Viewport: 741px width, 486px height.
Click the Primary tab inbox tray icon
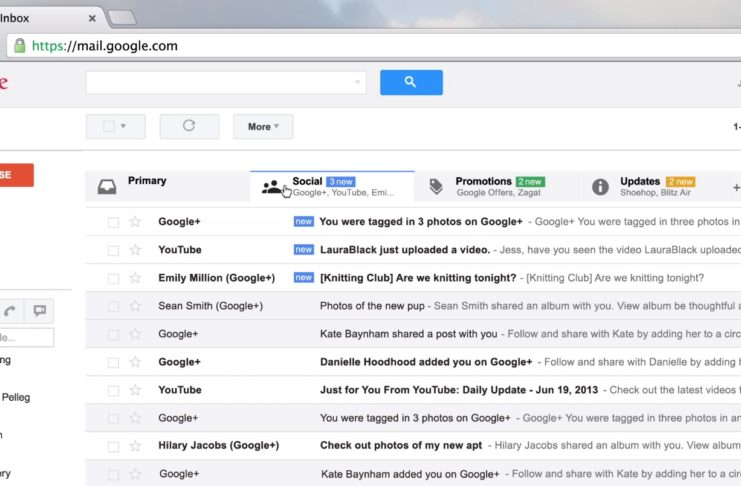pos(107,187)
